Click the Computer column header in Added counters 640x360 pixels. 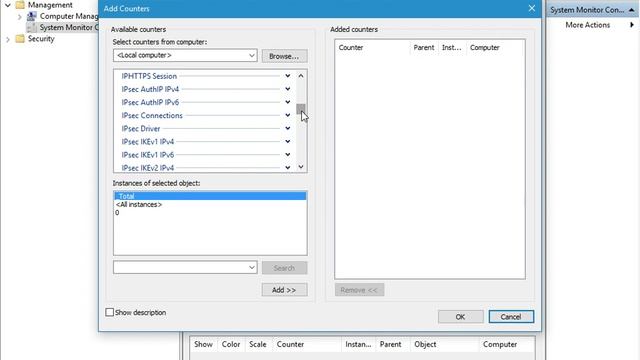point(484,47)
